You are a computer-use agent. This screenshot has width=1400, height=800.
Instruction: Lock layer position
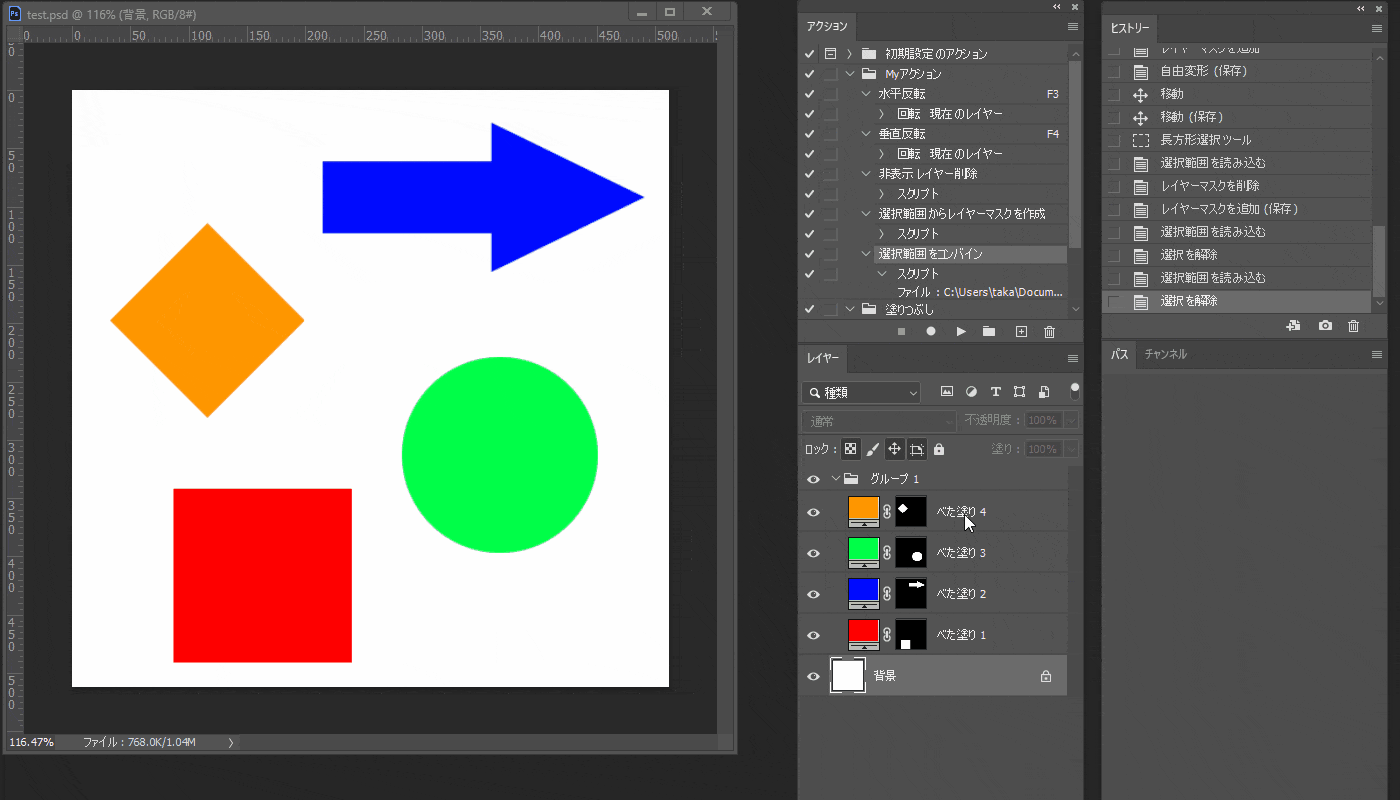894,449
